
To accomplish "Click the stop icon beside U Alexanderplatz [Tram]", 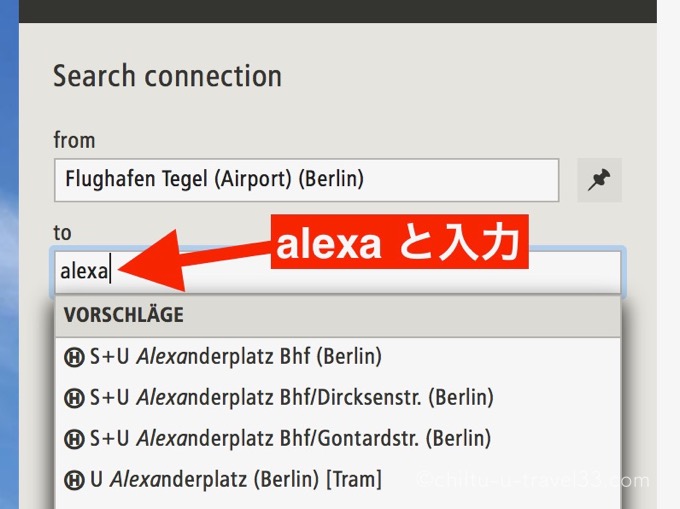I will pos(74,480).
